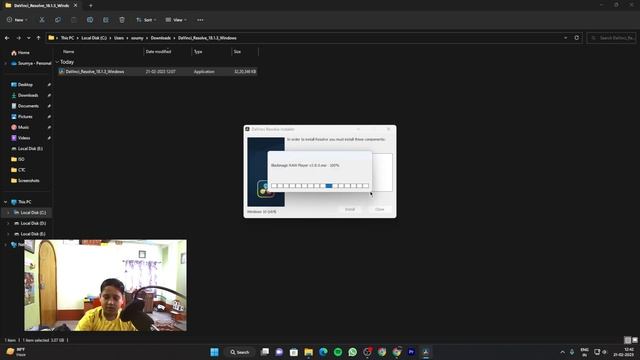This screenshot has height=360, width=640.
Task: Go back with the Back arrow
Action: click(7, 38)
